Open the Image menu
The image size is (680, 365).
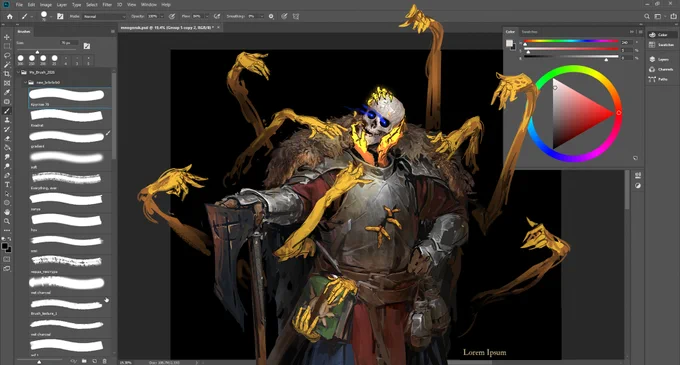(x=46, y=5)
